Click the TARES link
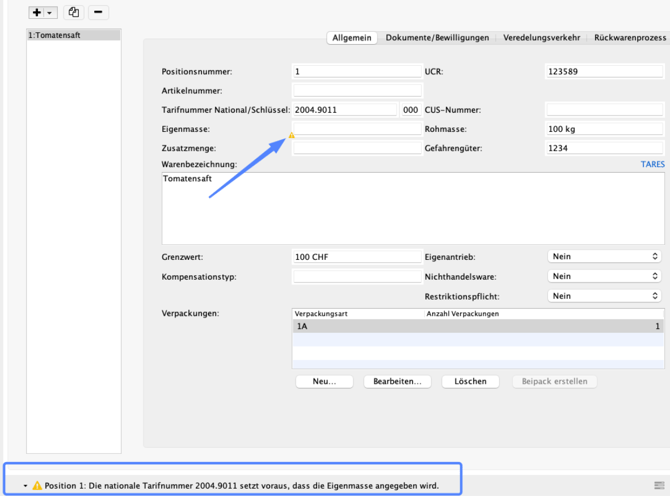 pyautogui.click(x=652, y=164)
